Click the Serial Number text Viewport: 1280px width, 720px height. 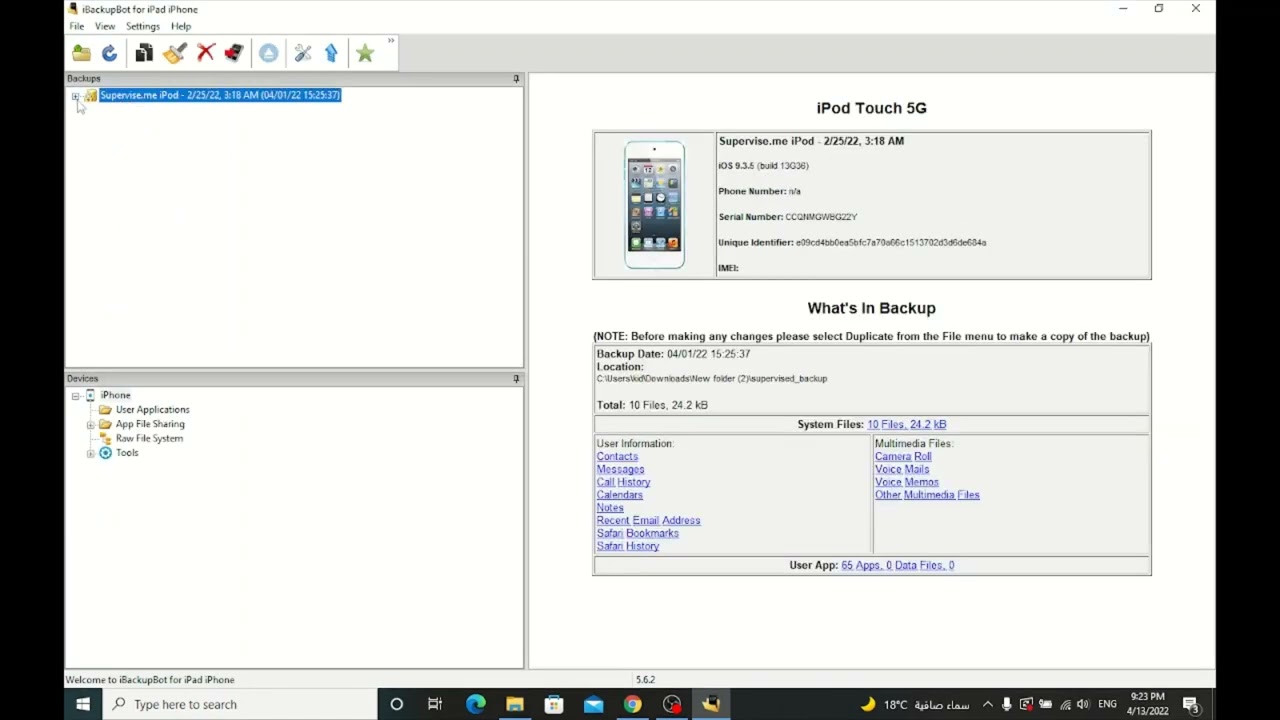point(787,217)
